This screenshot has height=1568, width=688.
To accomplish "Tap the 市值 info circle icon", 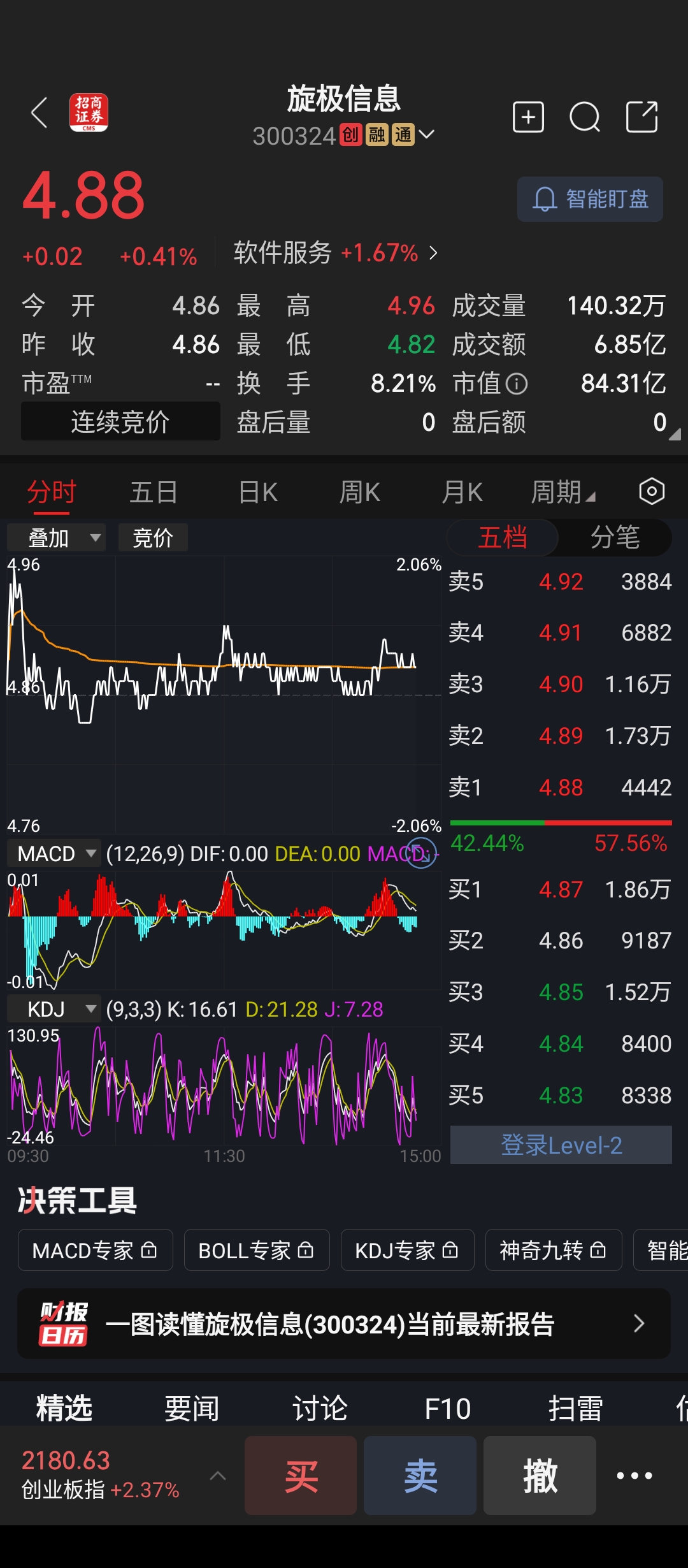I will click(517, 384).
